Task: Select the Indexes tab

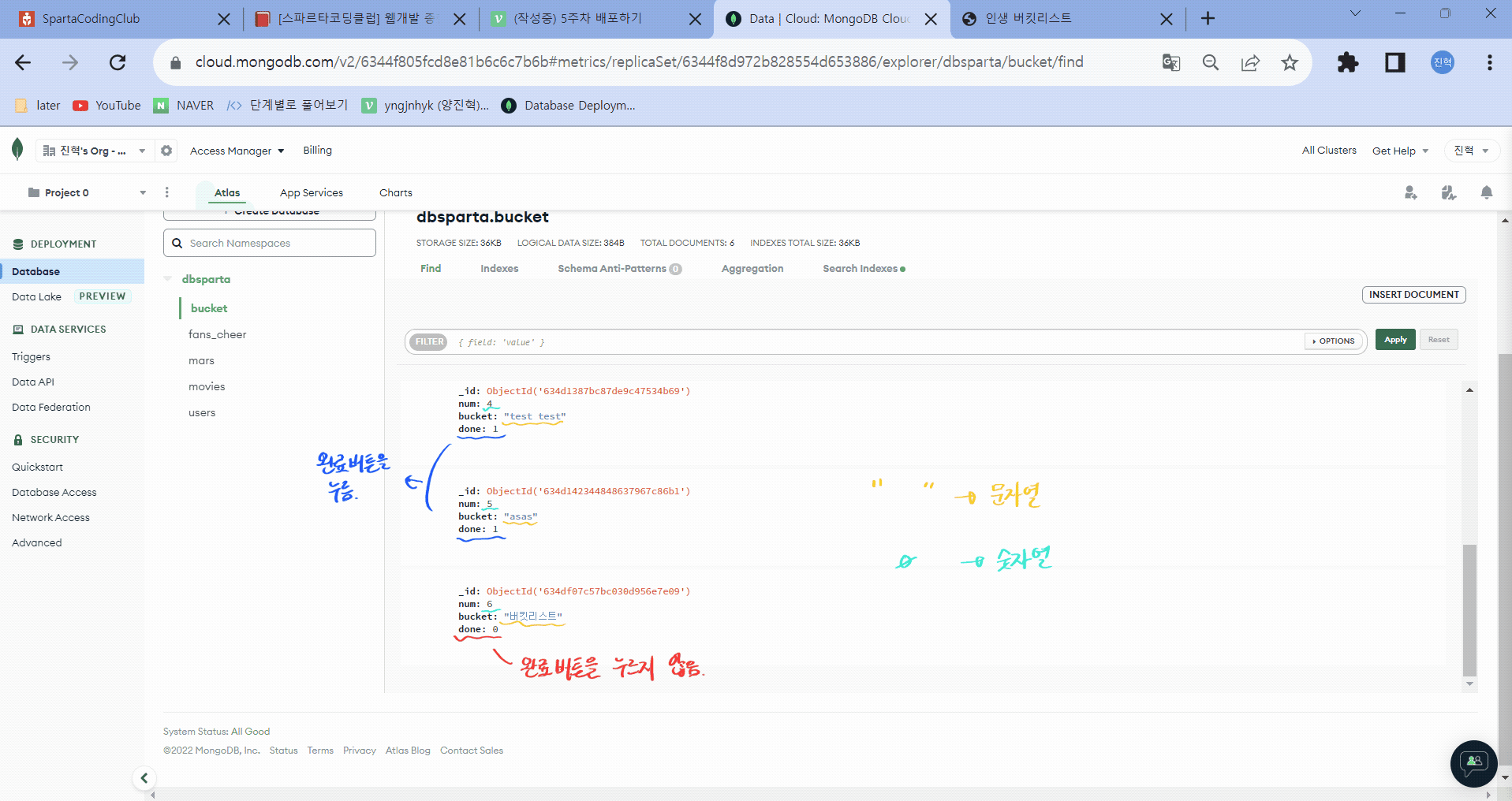Action: point(499,269)
